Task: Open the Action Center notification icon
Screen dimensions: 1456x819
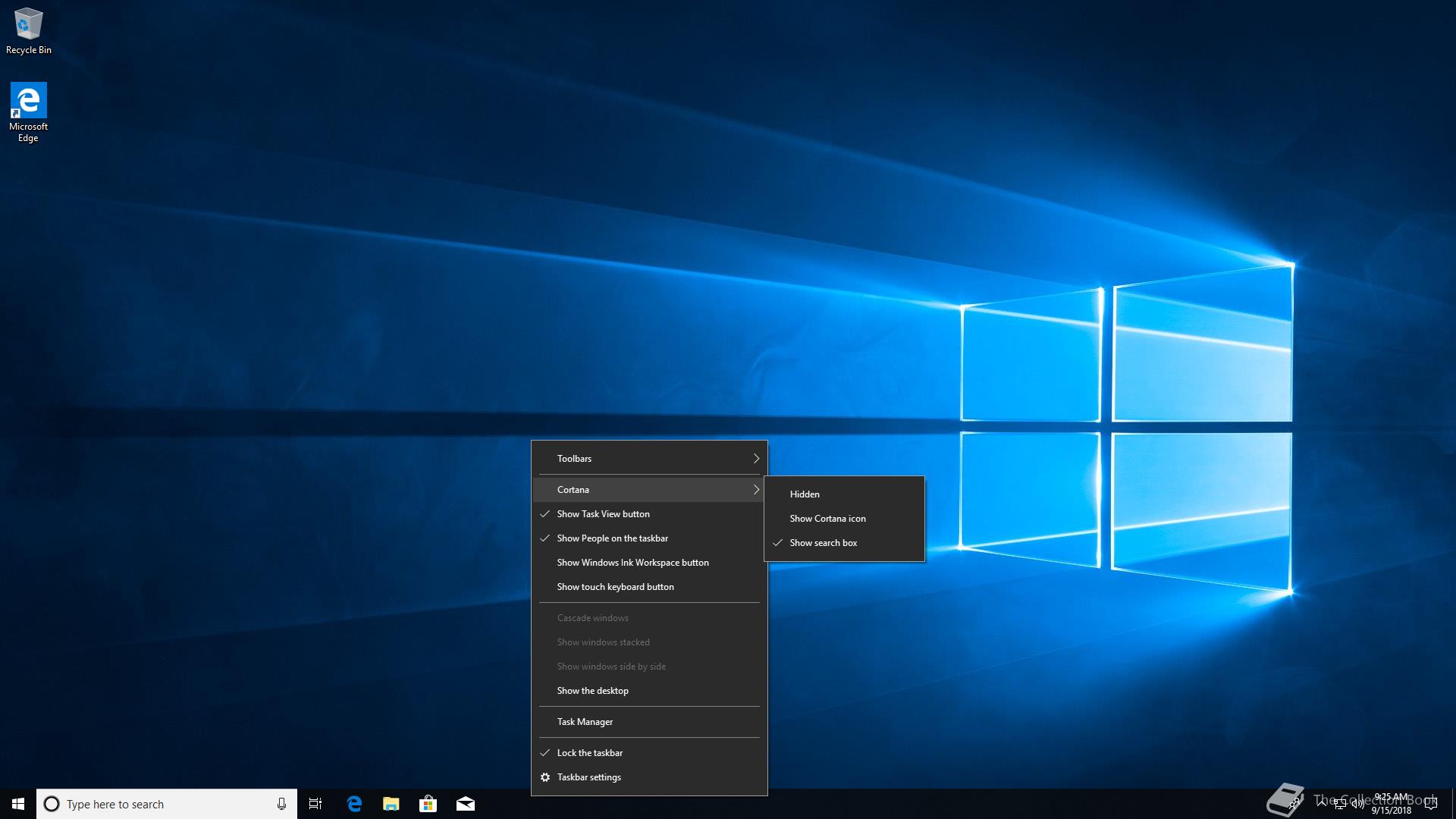Action: (1431, 804)
